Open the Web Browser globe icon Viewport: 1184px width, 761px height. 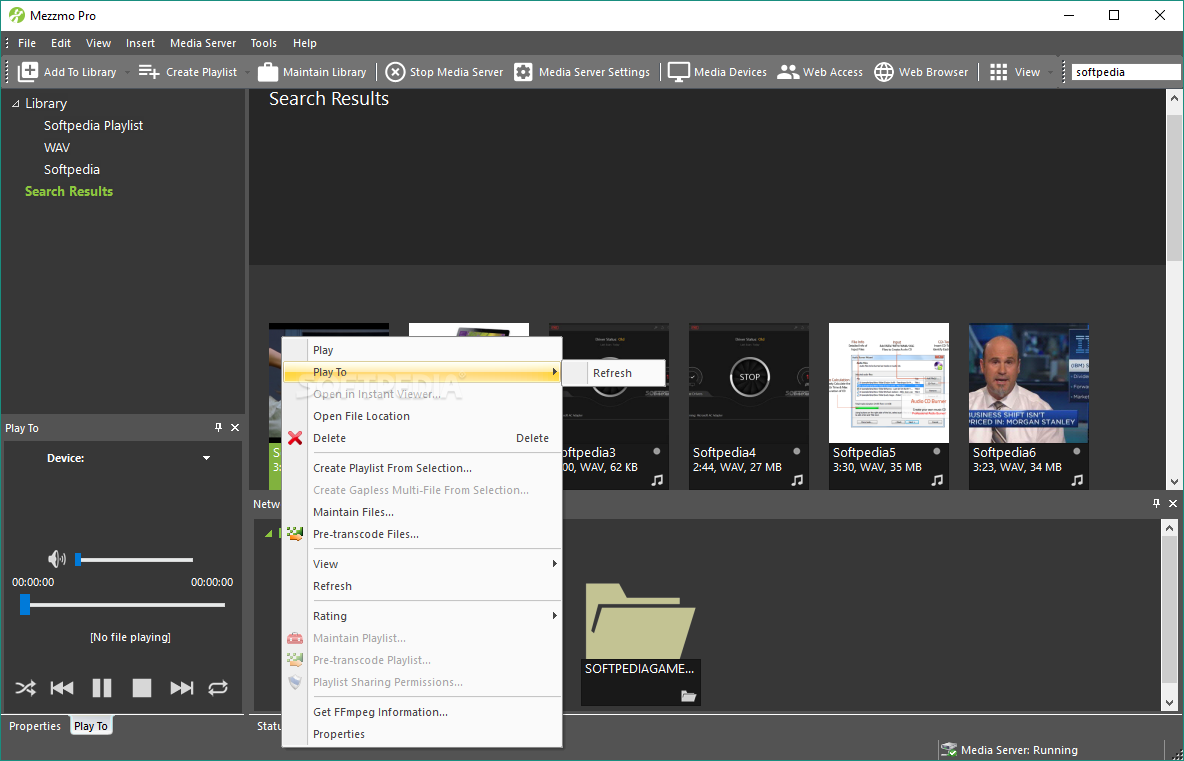883,72
